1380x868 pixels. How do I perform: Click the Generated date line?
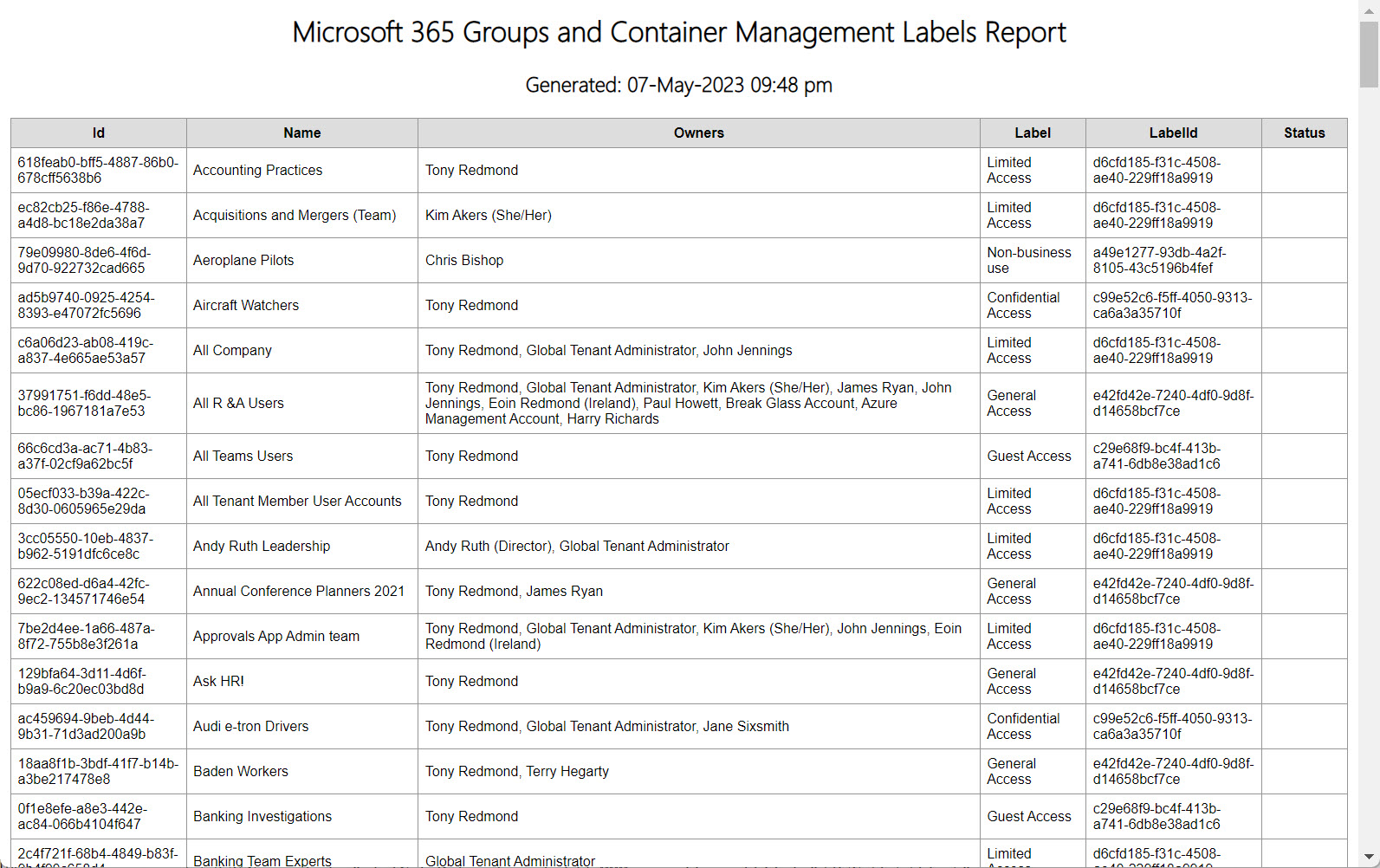(679, 85)
